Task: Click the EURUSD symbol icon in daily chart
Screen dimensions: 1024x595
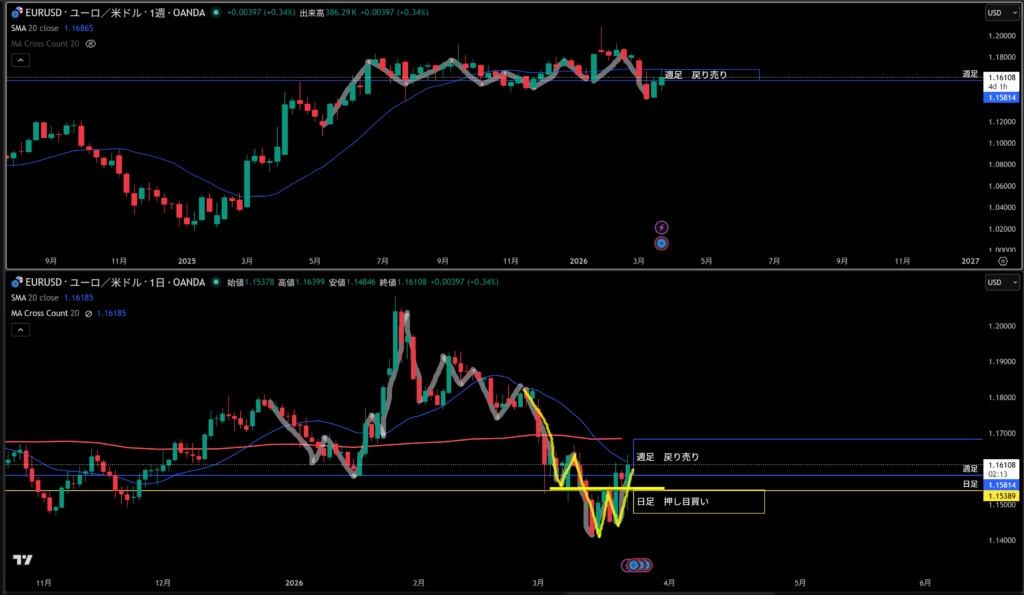Action: click(16, 282)
